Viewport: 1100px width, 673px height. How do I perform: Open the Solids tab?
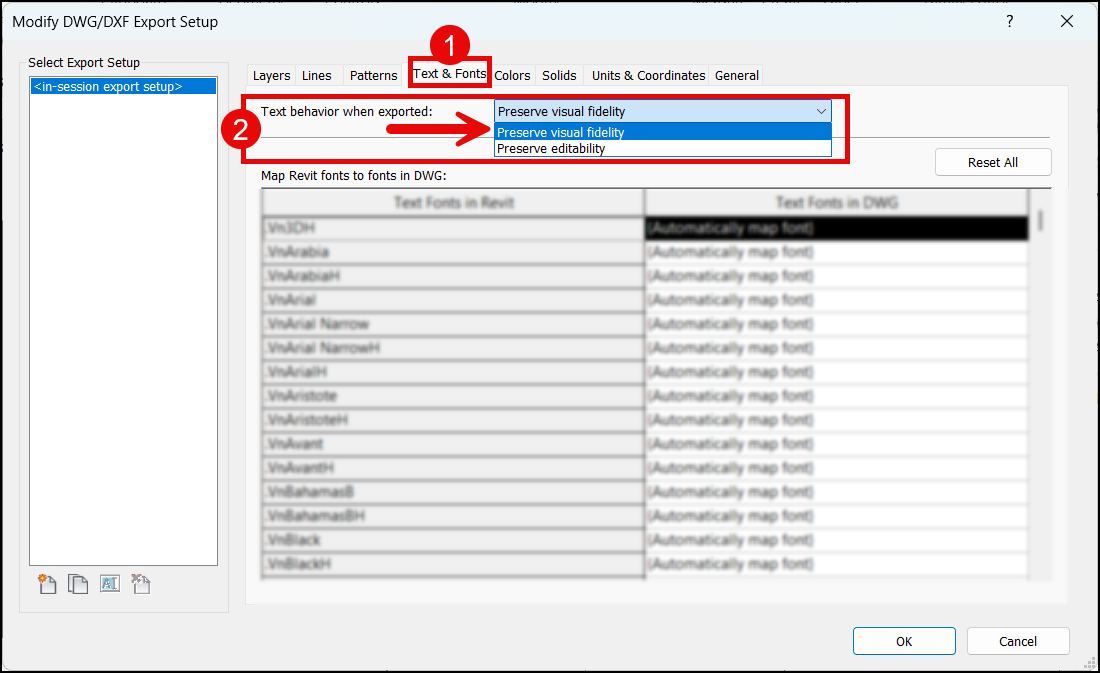[x=559, y=75]
